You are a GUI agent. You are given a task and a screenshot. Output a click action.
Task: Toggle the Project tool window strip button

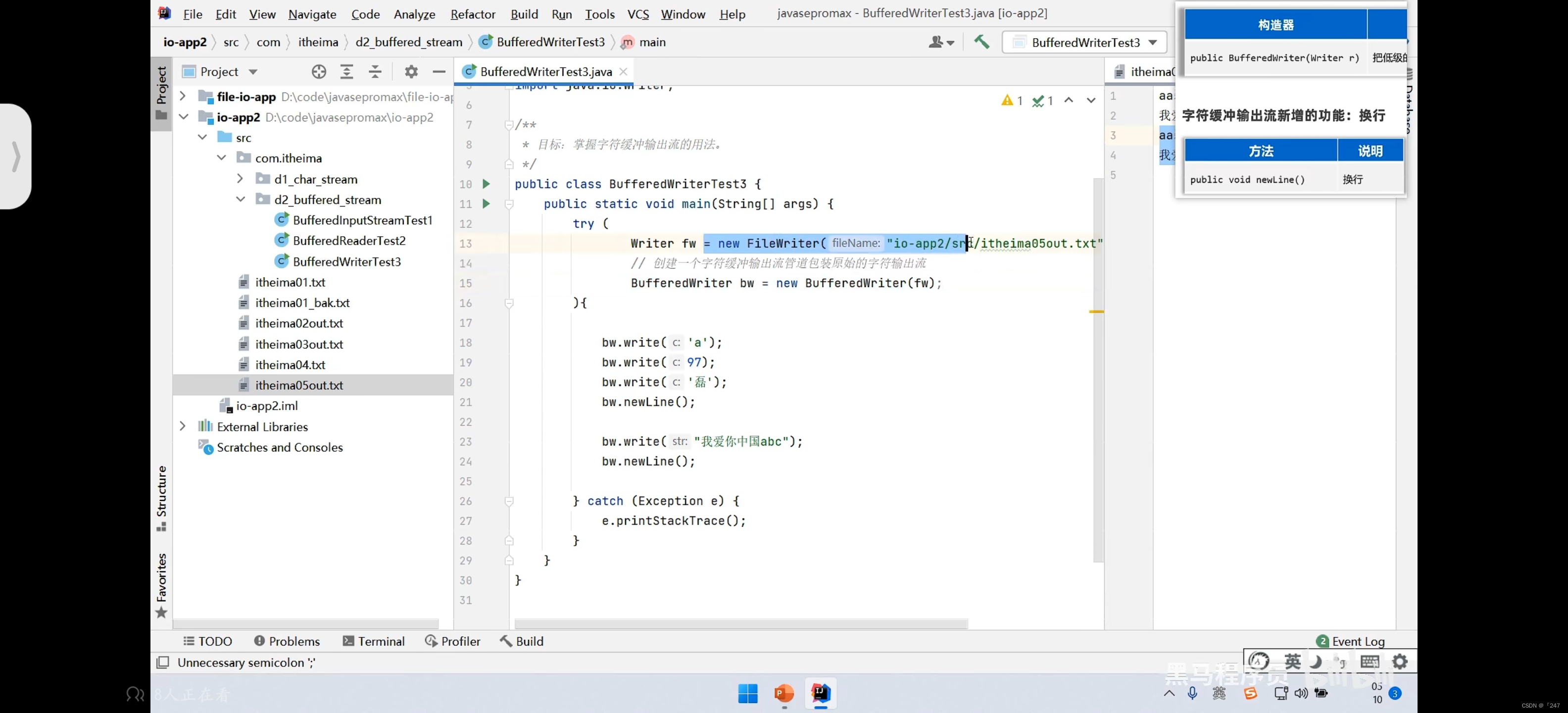tap(161, 93)
